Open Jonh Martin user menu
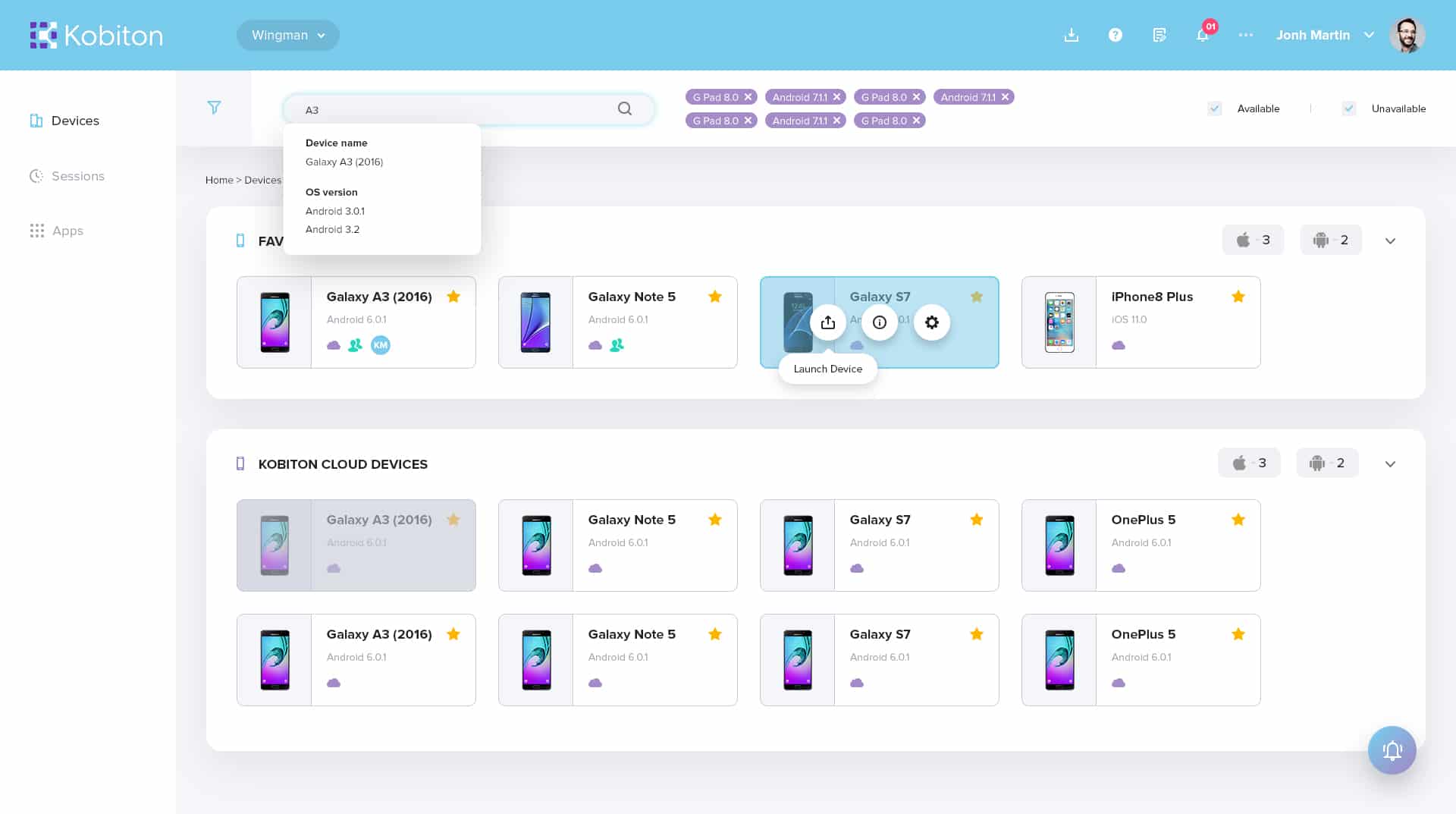 click(1325, 35)
